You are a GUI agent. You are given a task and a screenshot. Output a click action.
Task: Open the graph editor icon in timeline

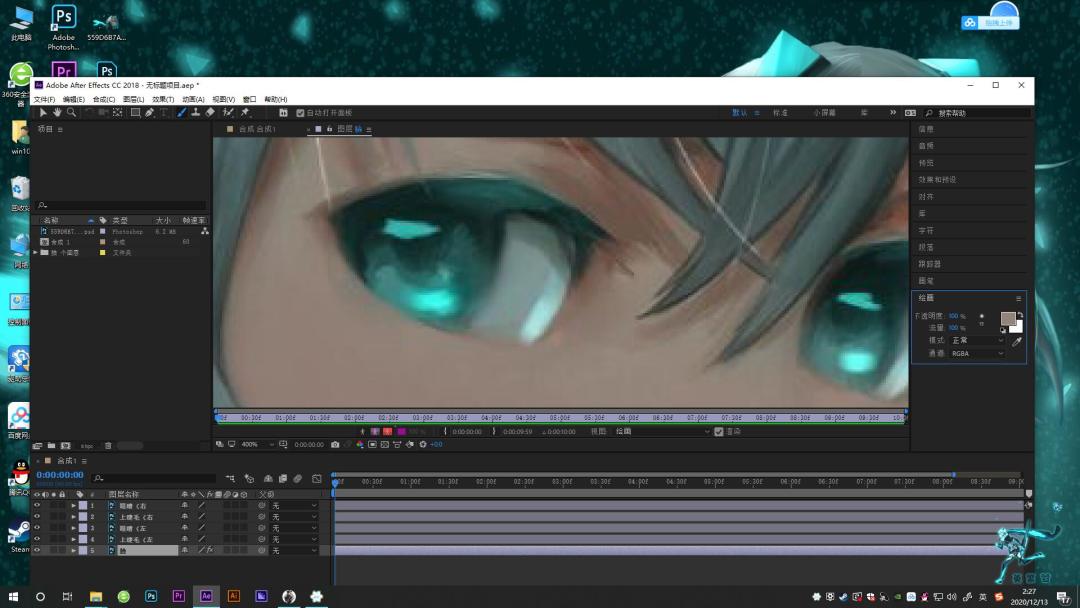[317, 478]
